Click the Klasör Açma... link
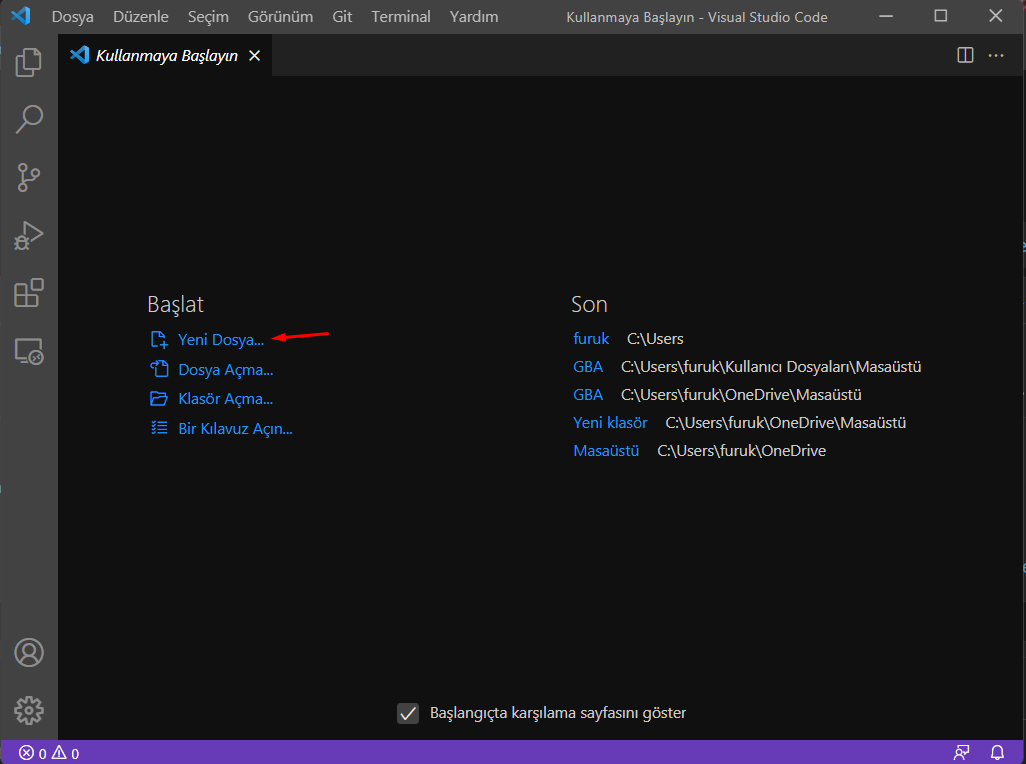1026x764 pixels. (x=226, y=398)
